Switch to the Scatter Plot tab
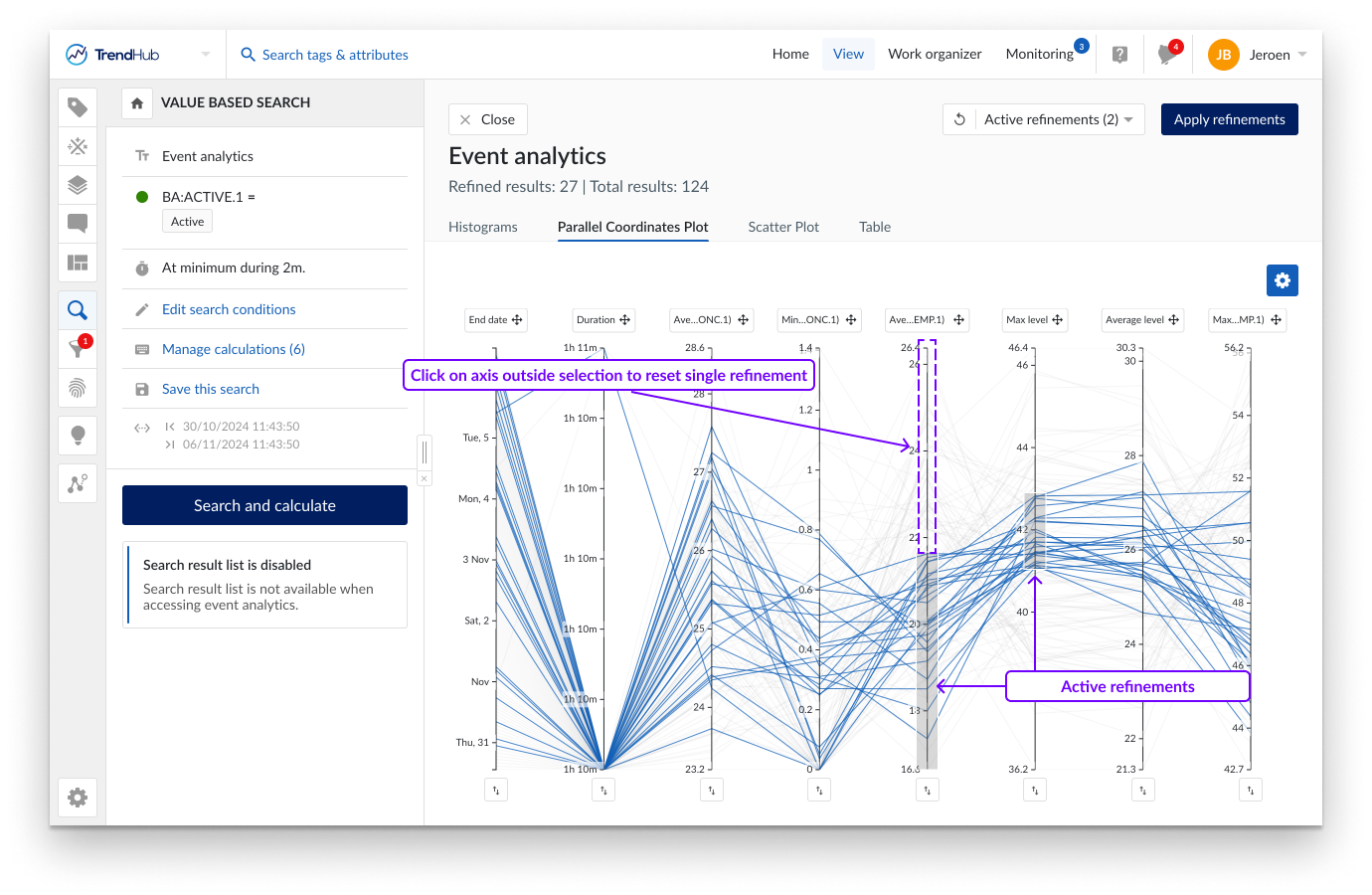The image size is (1372, 895). 782,227
